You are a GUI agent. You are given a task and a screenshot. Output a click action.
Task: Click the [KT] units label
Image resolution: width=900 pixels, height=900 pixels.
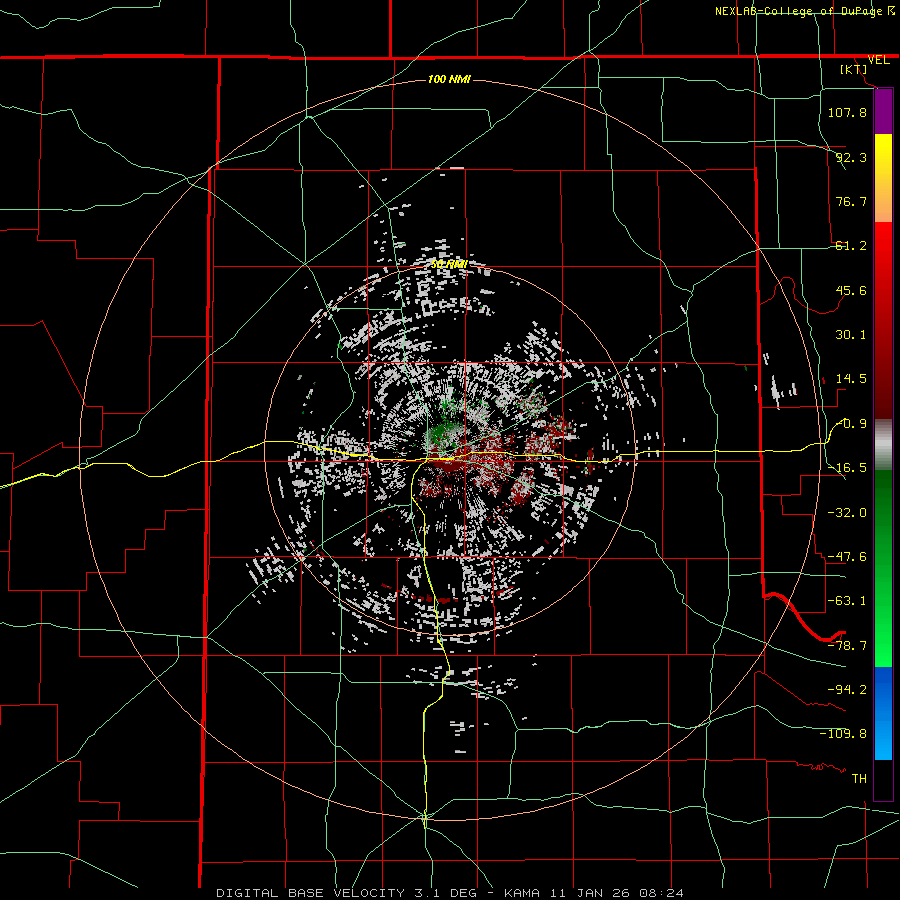(x=854, y=69)
